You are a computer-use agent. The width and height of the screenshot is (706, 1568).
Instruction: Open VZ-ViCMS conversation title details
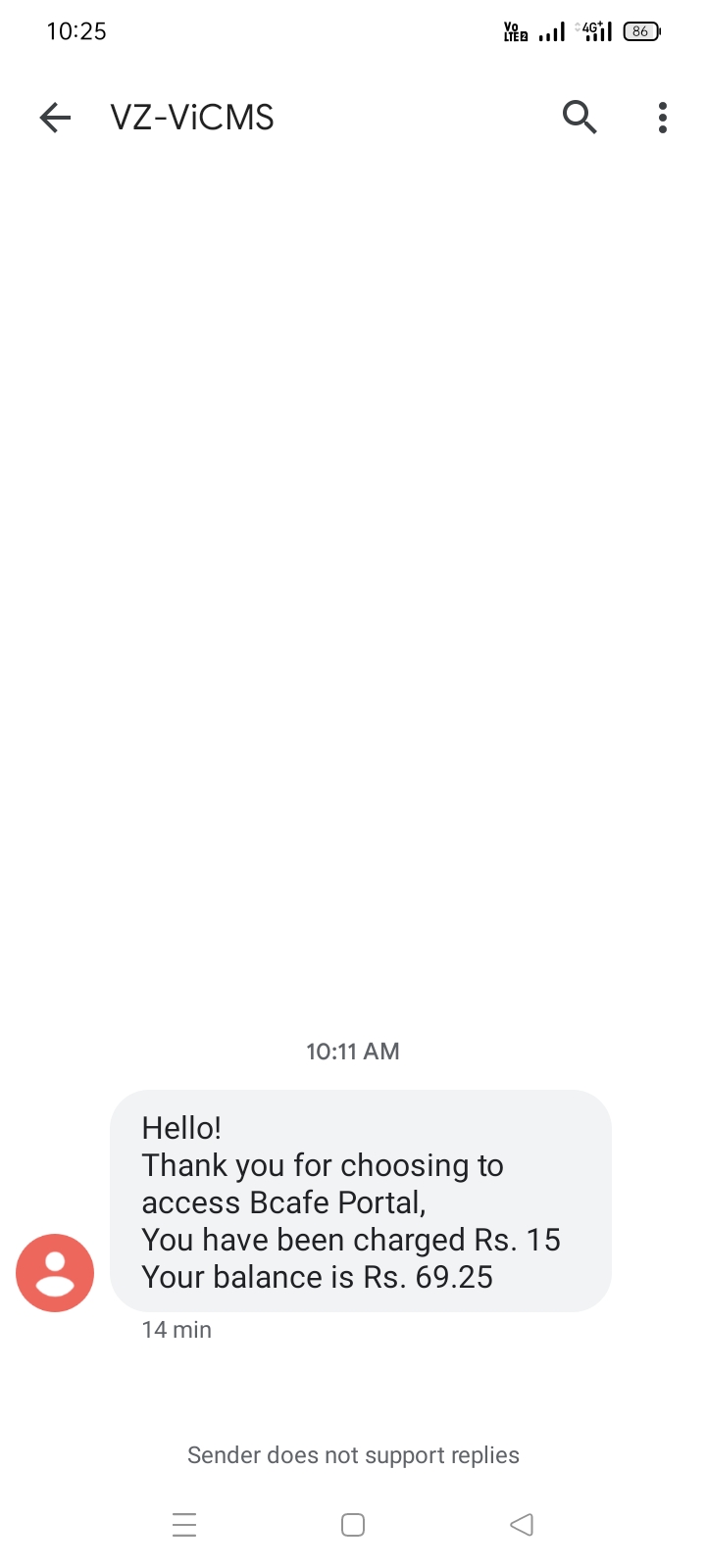[x=192, y=118]
